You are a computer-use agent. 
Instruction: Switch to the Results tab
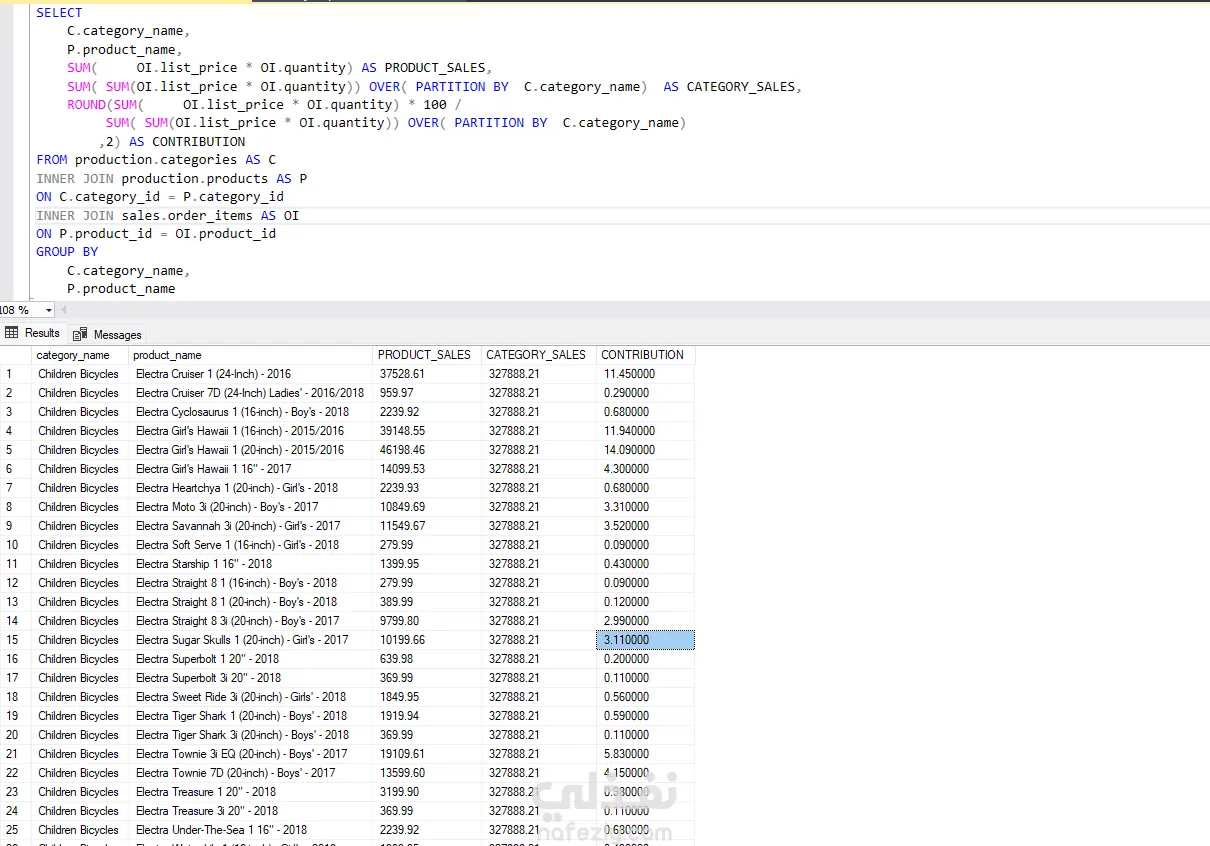33,333
